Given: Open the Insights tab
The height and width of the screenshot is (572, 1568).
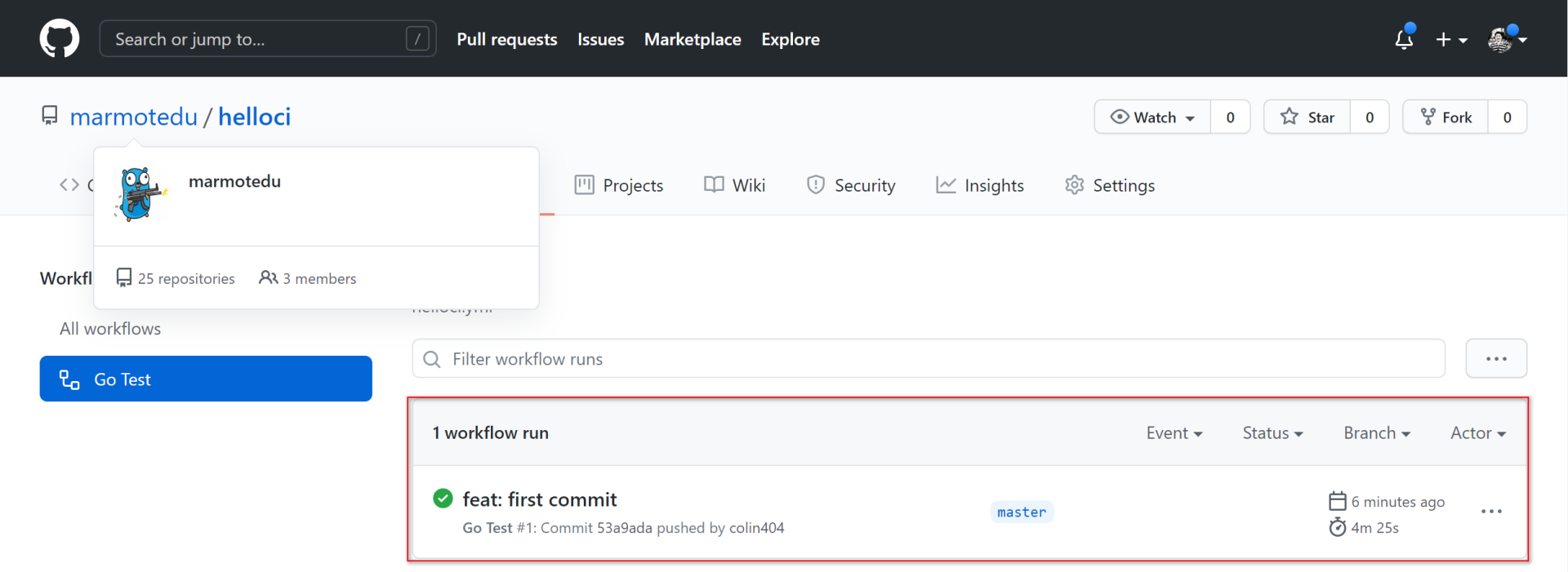Looking at the screenshot, I should 980,185.
